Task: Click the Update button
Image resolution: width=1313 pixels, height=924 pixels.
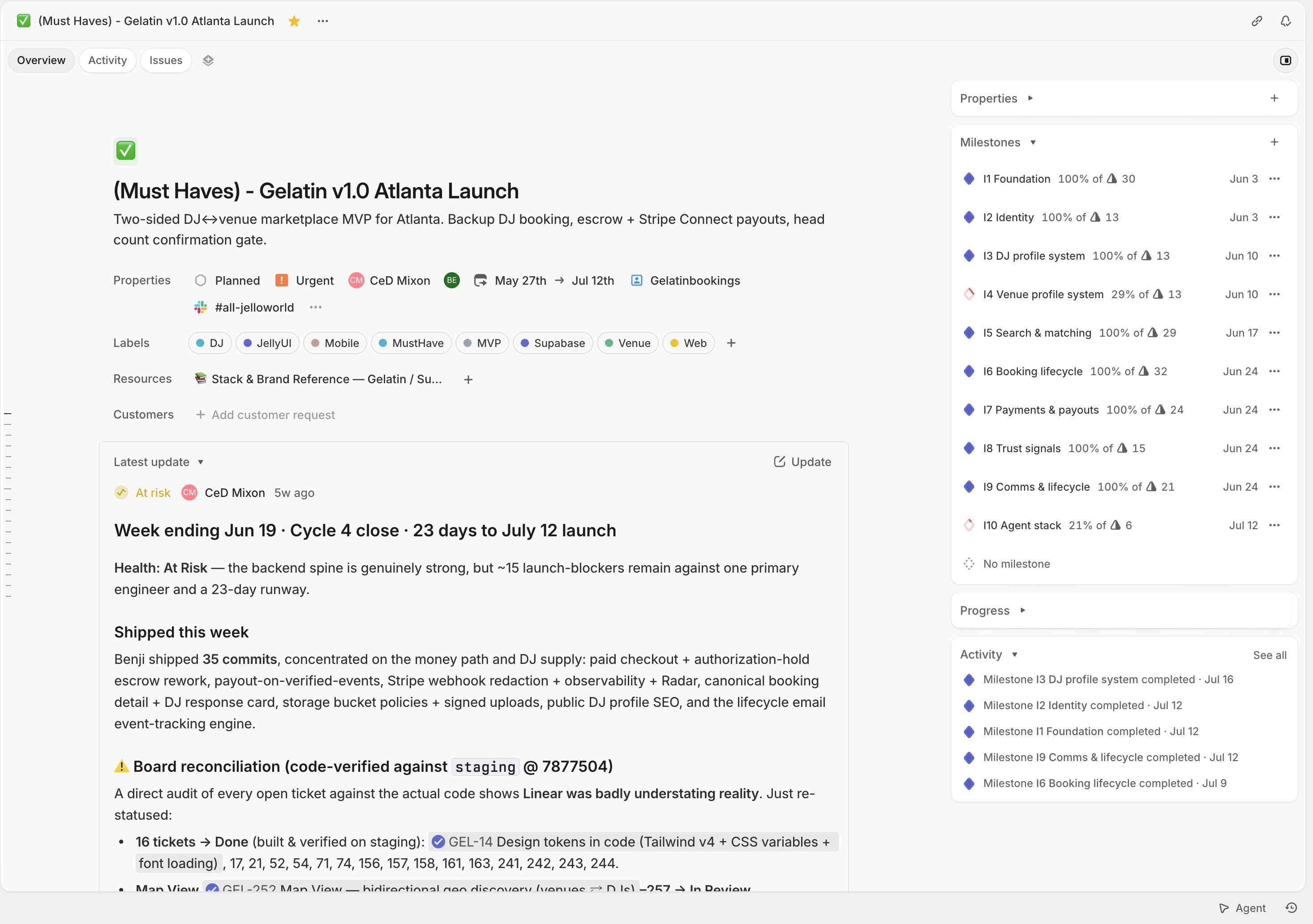Action: [x=802, y=462]
